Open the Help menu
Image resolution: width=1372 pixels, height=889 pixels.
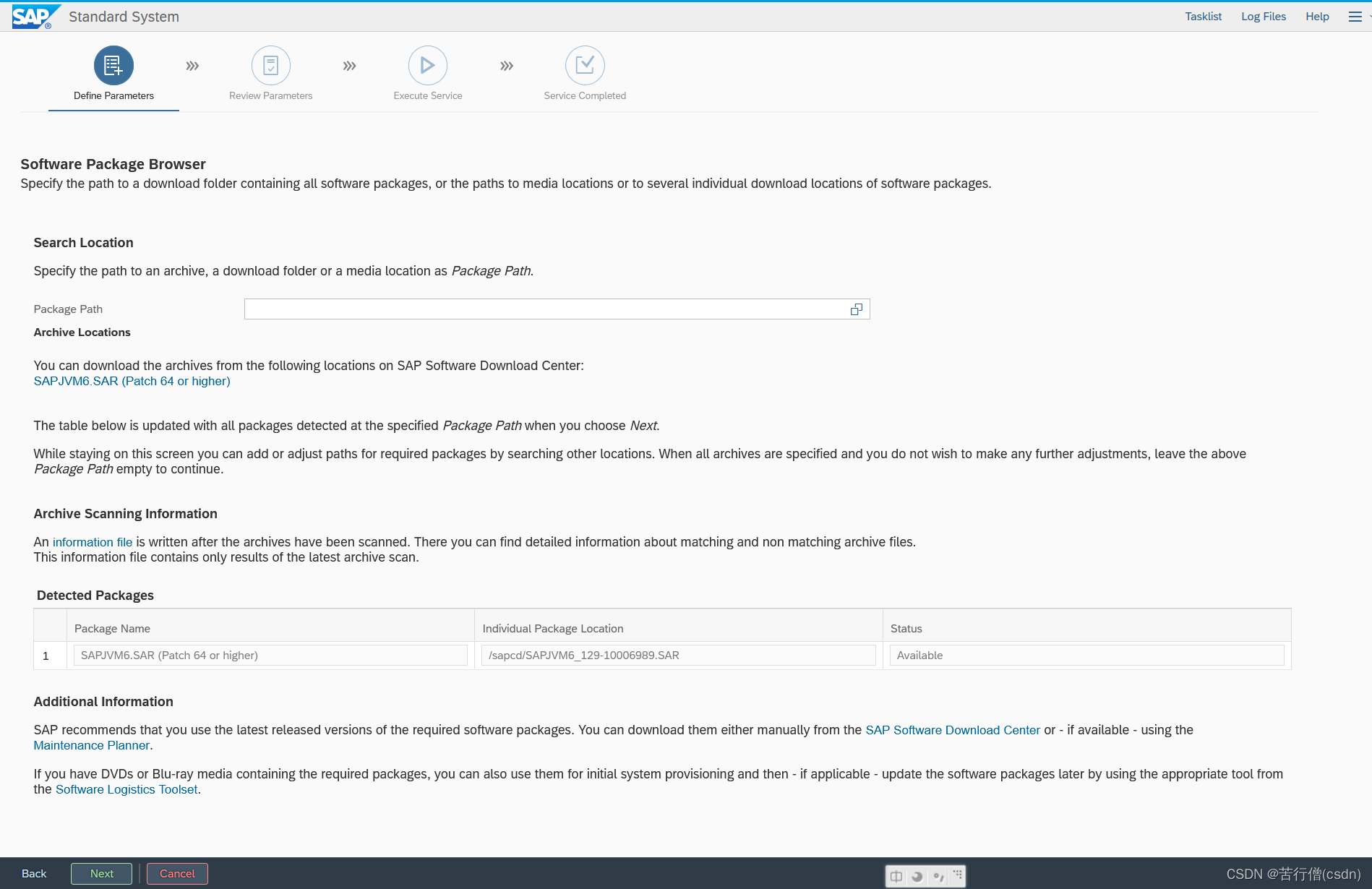(x=1317, y=17)
